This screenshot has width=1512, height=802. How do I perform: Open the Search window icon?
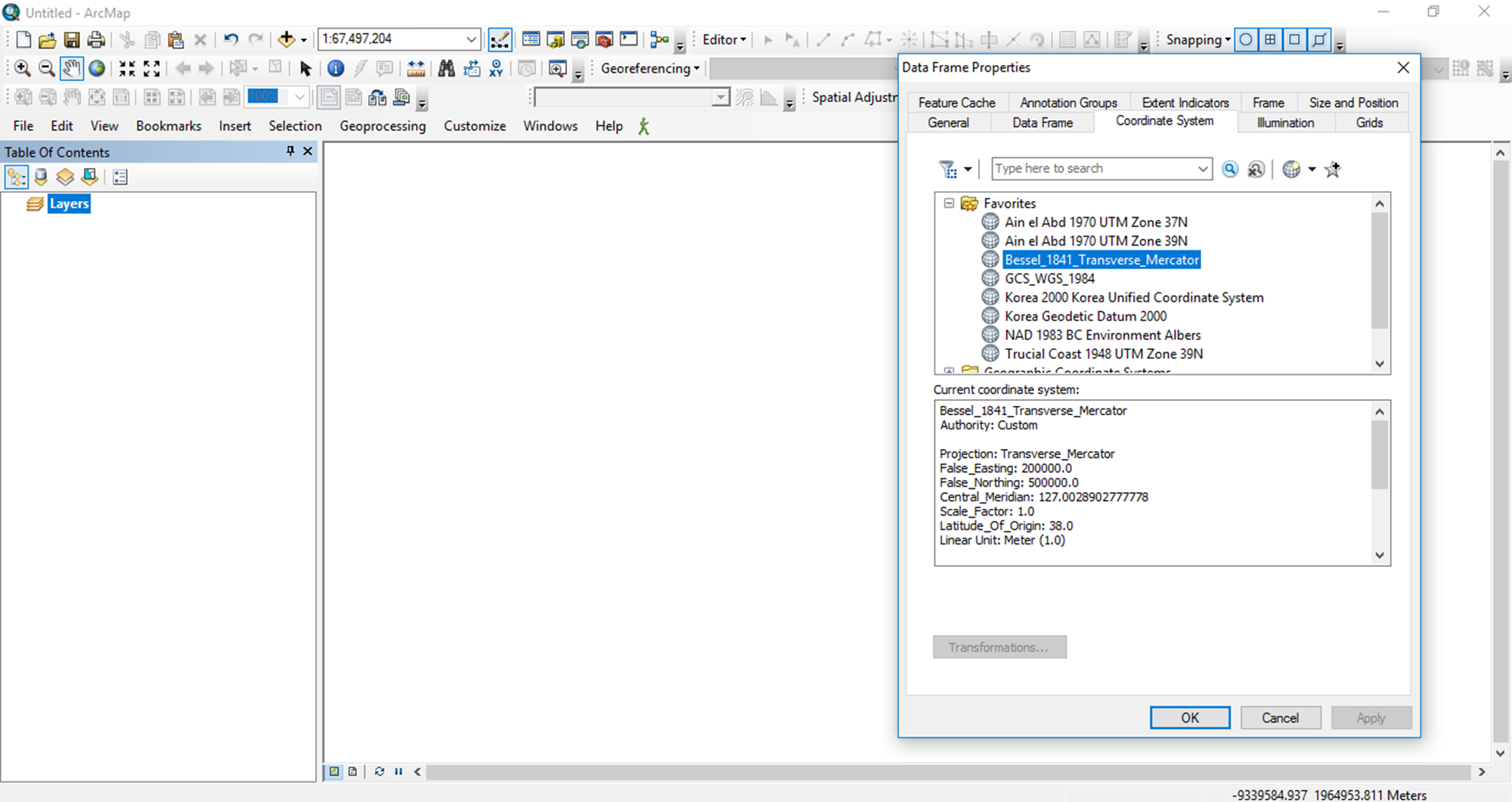coord(580,39)
